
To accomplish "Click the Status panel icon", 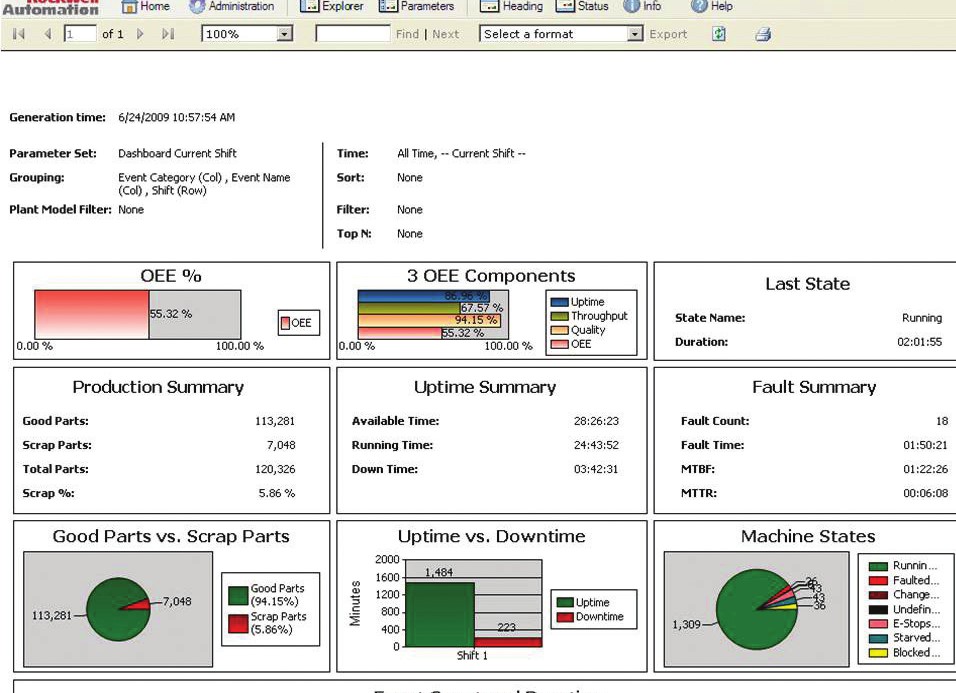I will [565, 7].
